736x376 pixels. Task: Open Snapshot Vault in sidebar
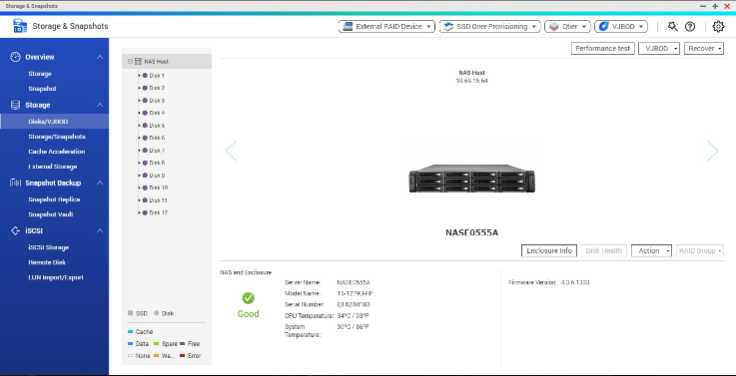pyautogui.click(x=51, y=215)
